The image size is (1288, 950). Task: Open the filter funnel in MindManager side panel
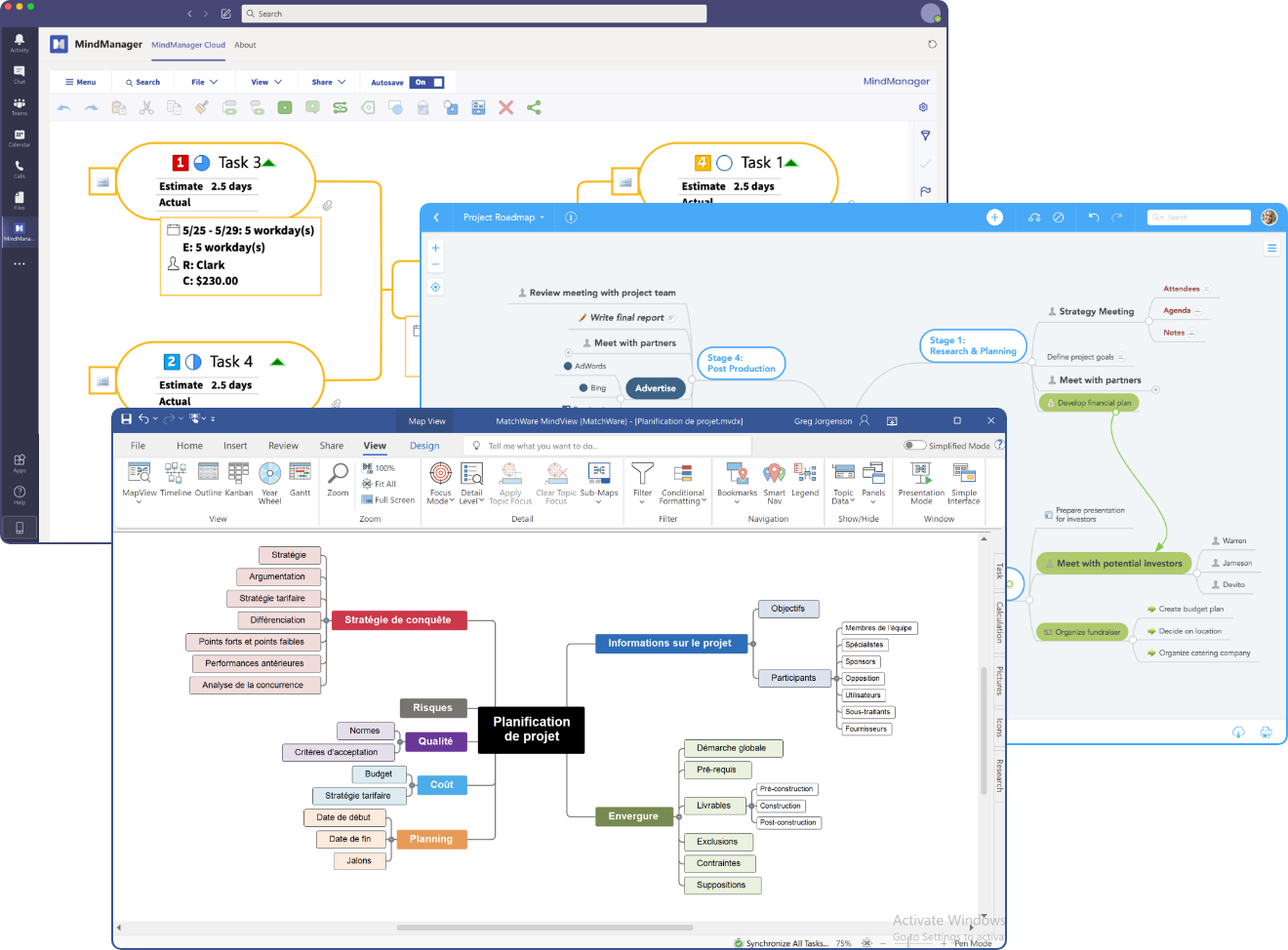pos(925,136)
